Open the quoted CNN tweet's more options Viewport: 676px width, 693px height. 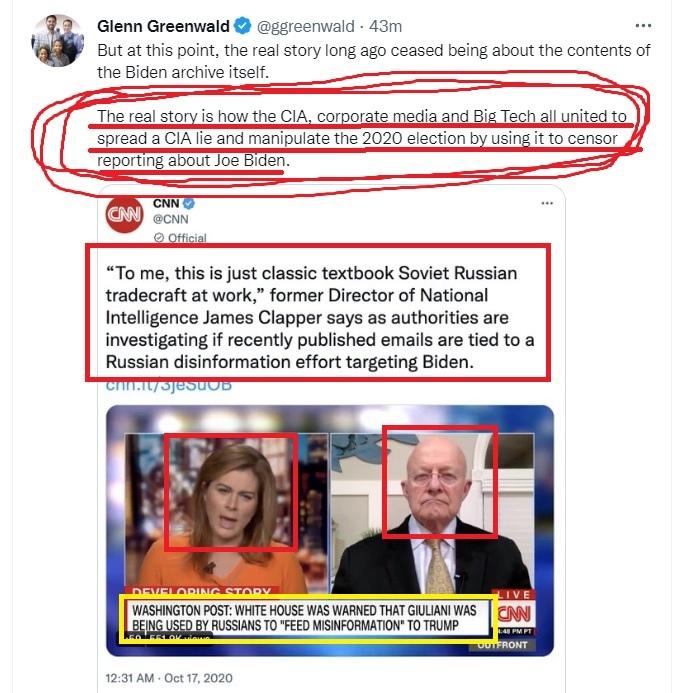547,203
